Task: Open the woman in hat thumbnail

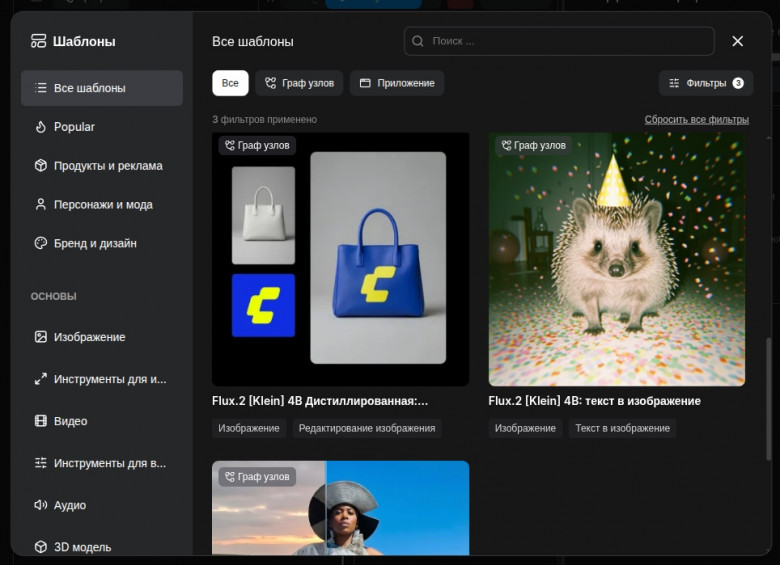Action: (341, 508)
